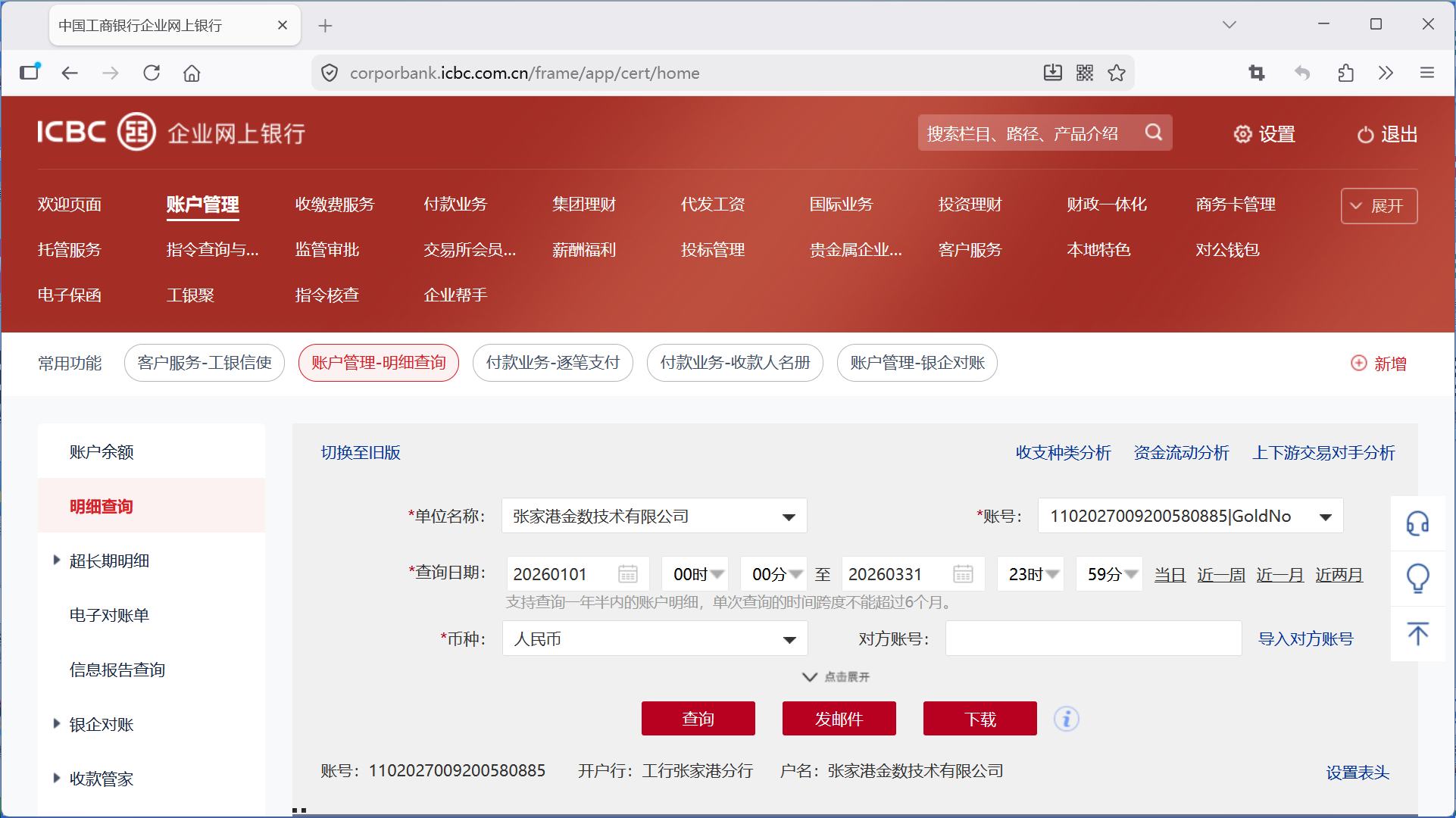The height and width of the screenshot is (818, 1456).
Task: Open the 币种 currency dropdown
Action: pos(655,638)
